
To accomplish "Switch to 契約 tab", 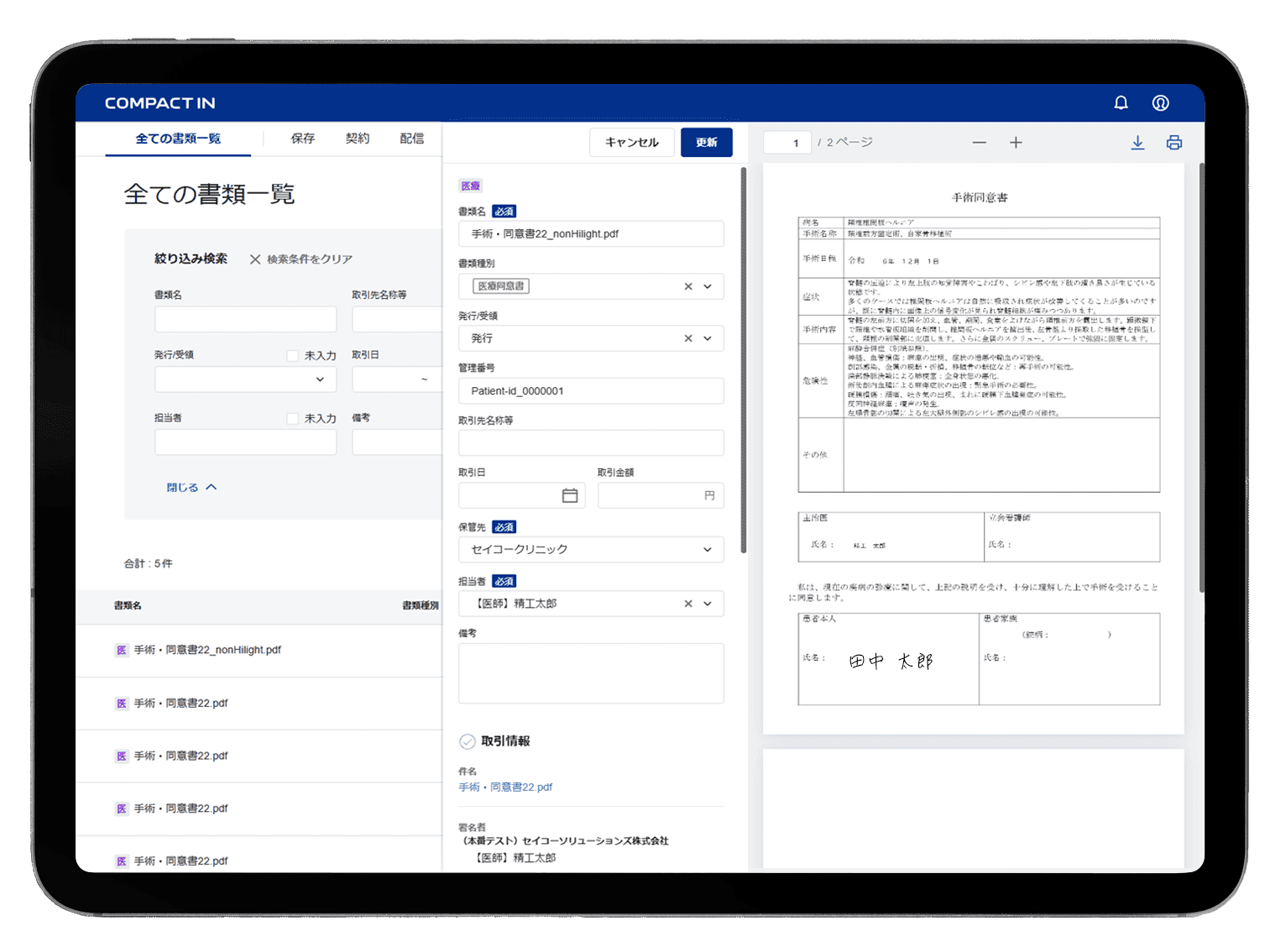I will tap(358, 139).
